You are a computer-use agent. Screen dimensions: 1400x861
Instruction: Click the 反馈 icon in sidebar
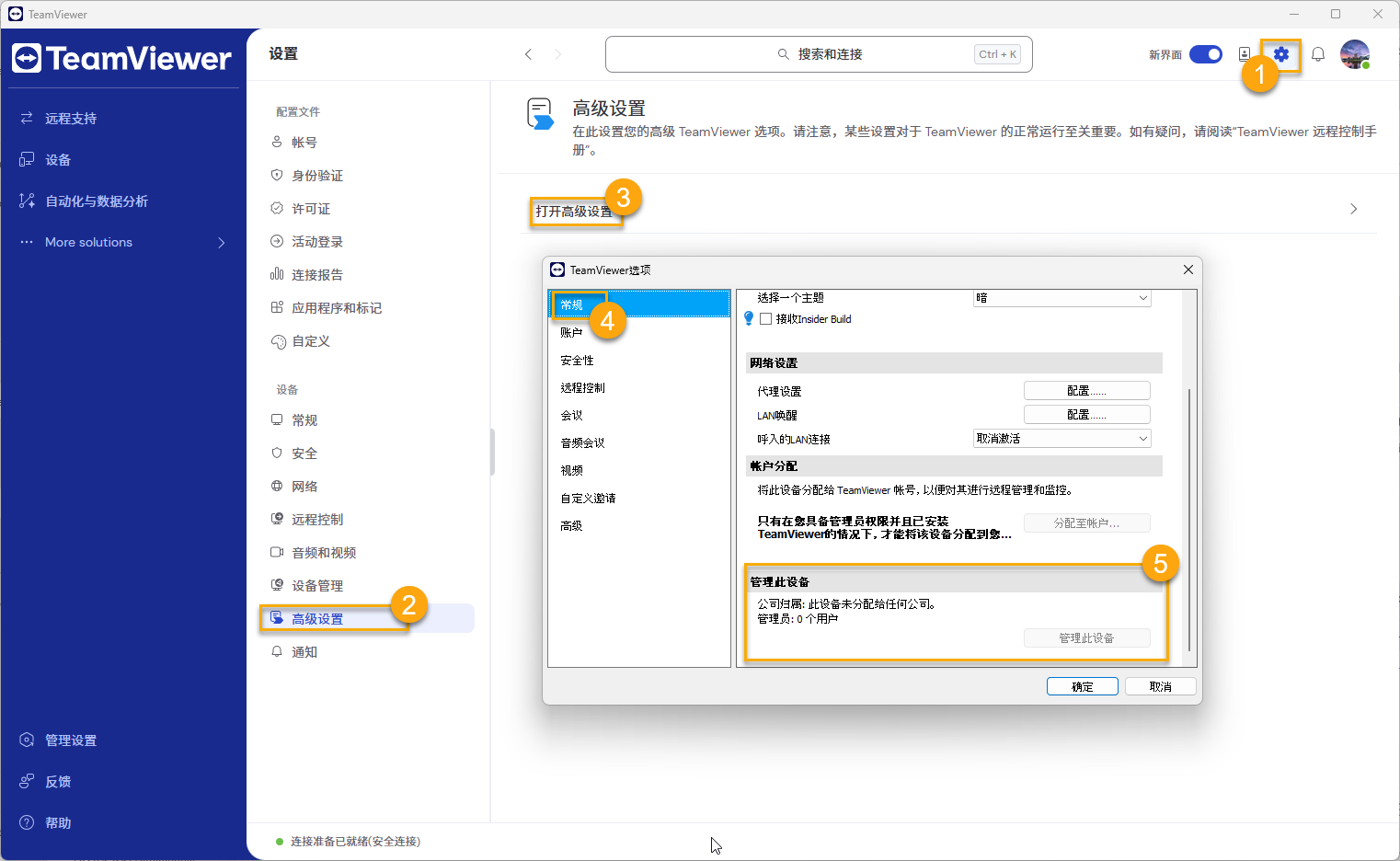(x=27, y=781)
